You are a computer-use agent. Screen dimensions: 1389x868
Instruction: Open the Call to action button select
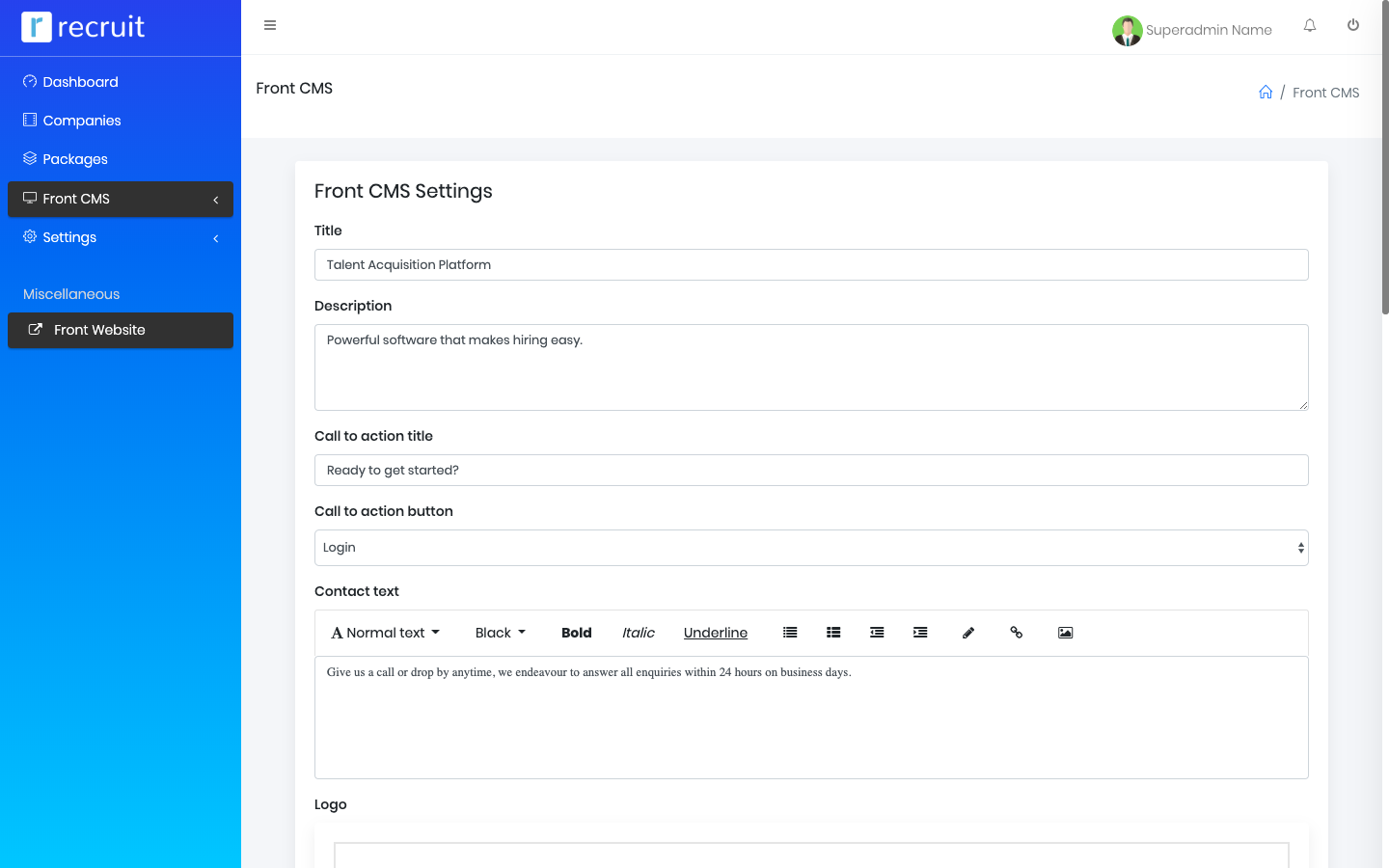810,548
